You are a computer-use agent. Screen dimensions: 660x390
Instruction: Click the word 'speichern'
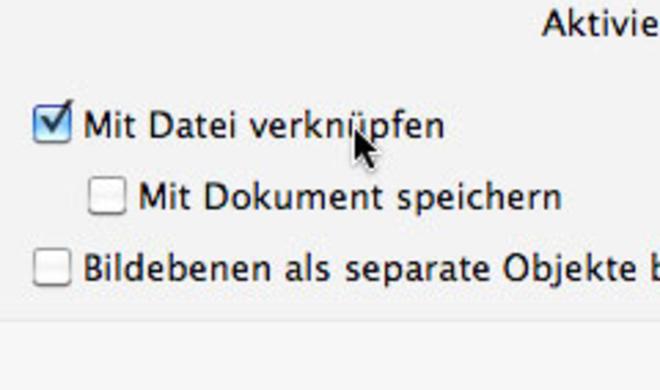click(480, 199)
